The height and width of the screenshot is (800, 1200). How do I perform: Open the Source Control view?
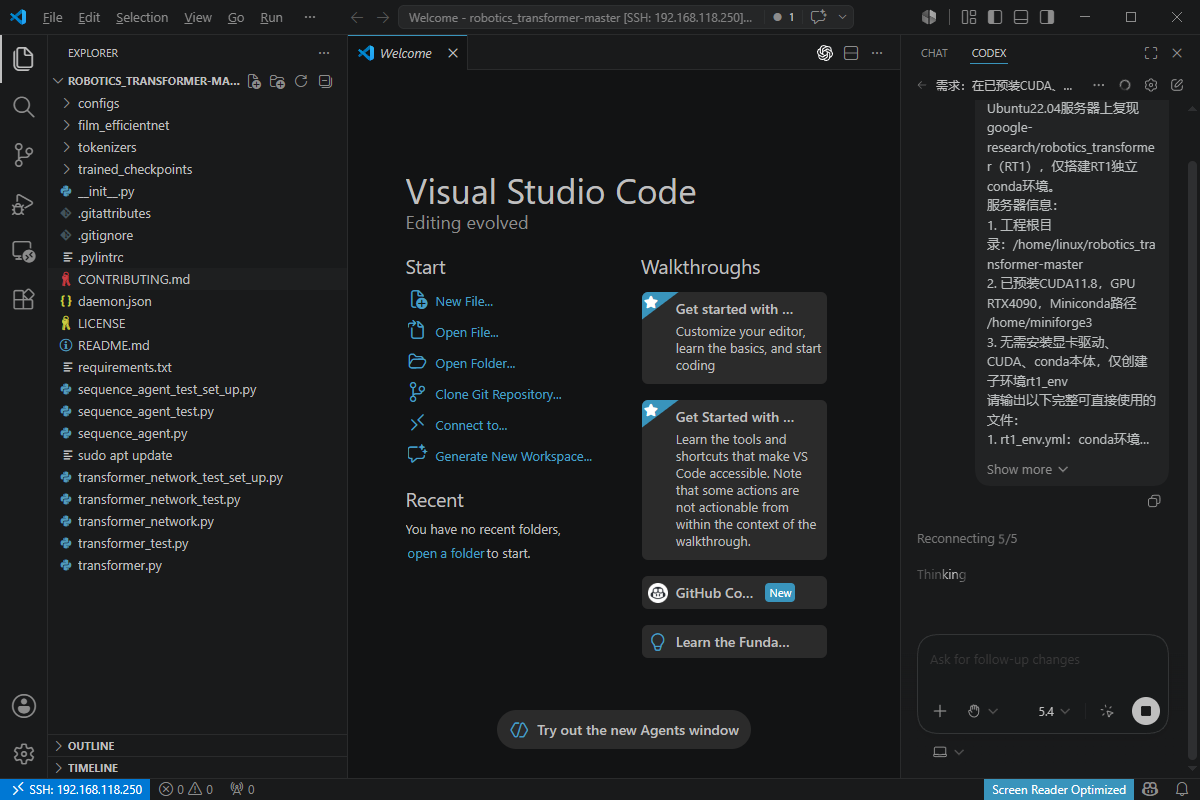pyautogui.click(x=23, y=154)
